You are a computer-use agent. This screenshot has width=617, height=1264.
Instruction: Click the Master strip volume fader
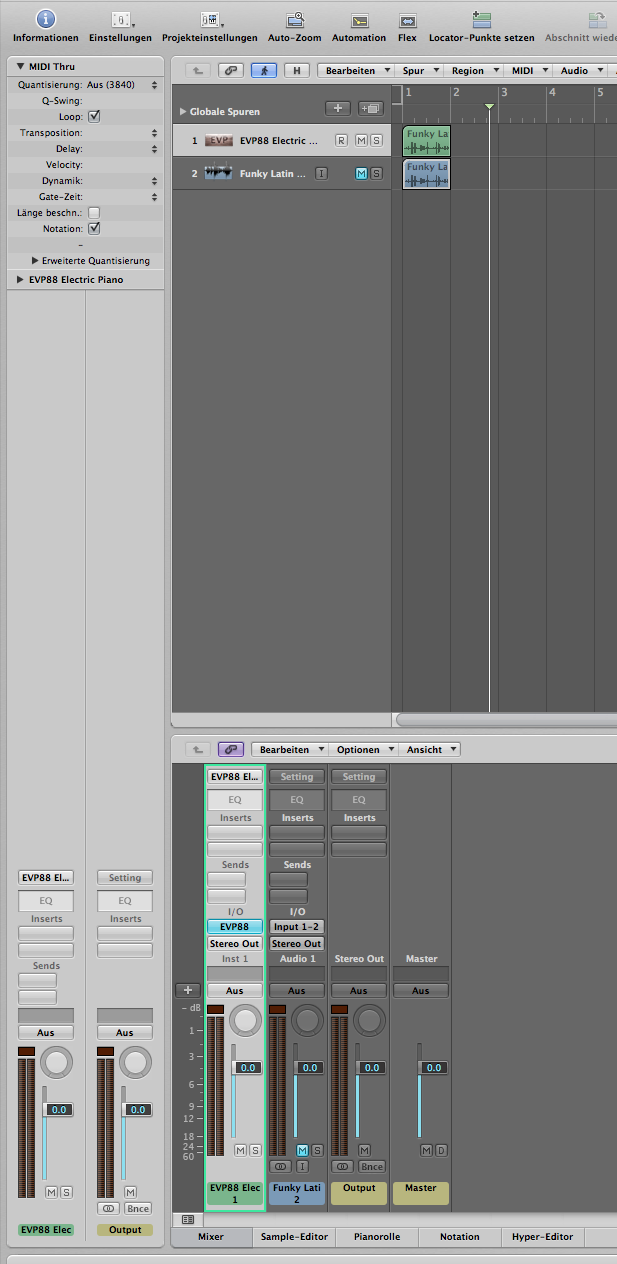click(x=433, y=1068)
